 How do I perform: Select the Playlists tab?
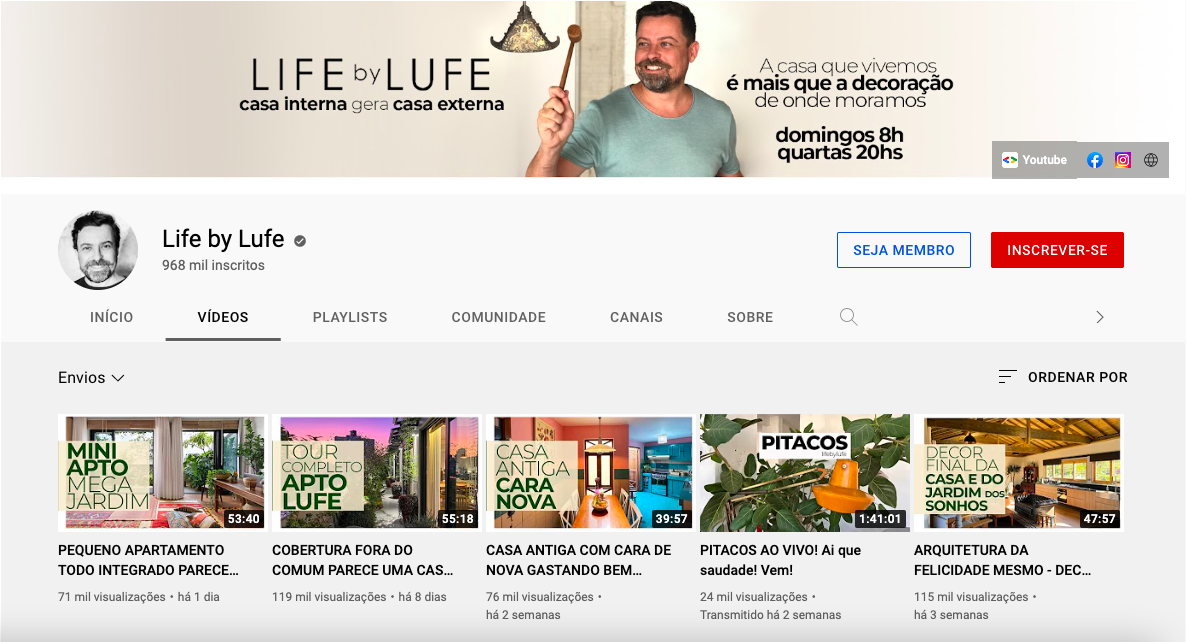tap(350, 317)
